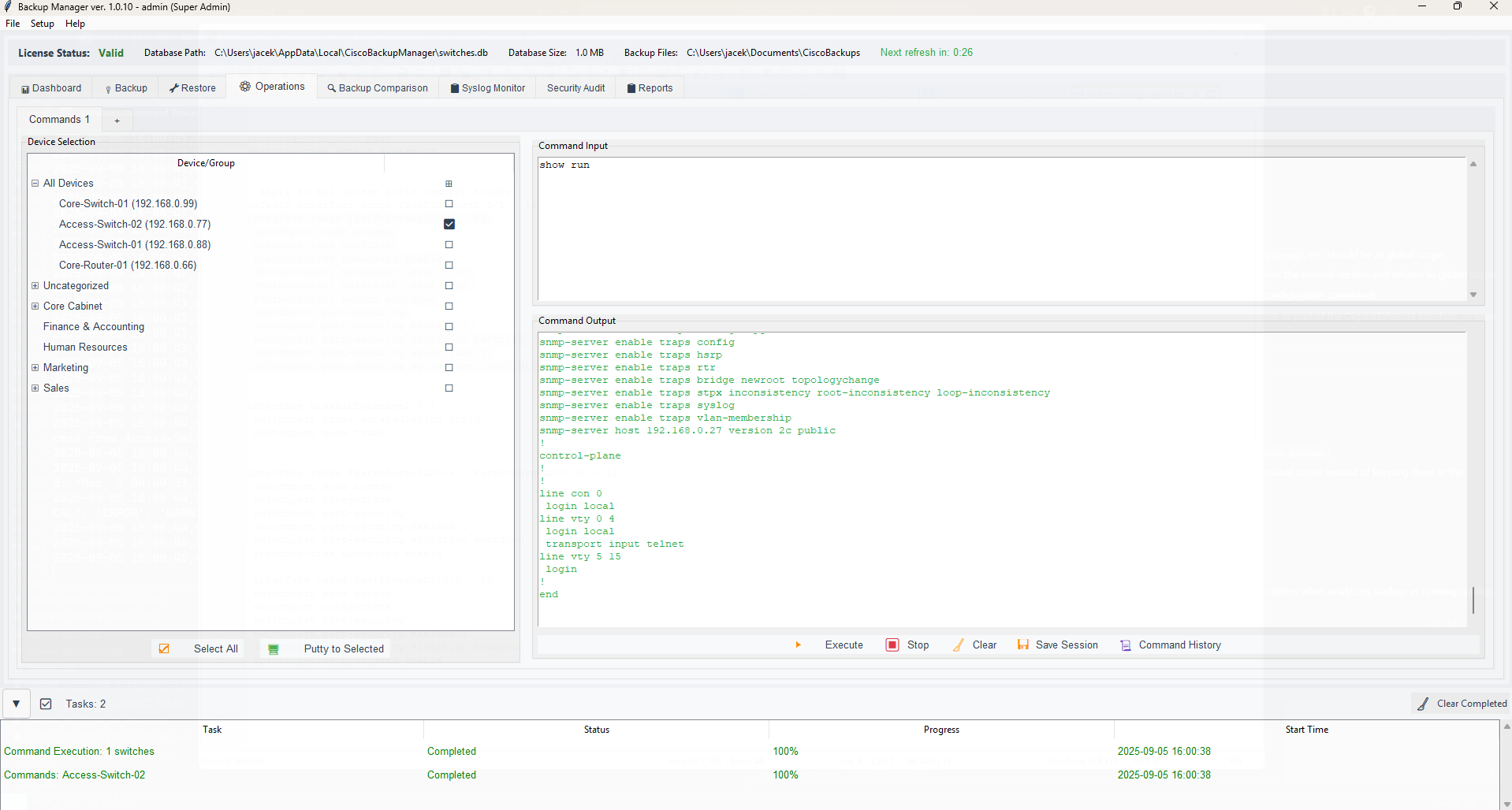Open the File menu
Viewport: 1512px width, 810px height.
13,24
